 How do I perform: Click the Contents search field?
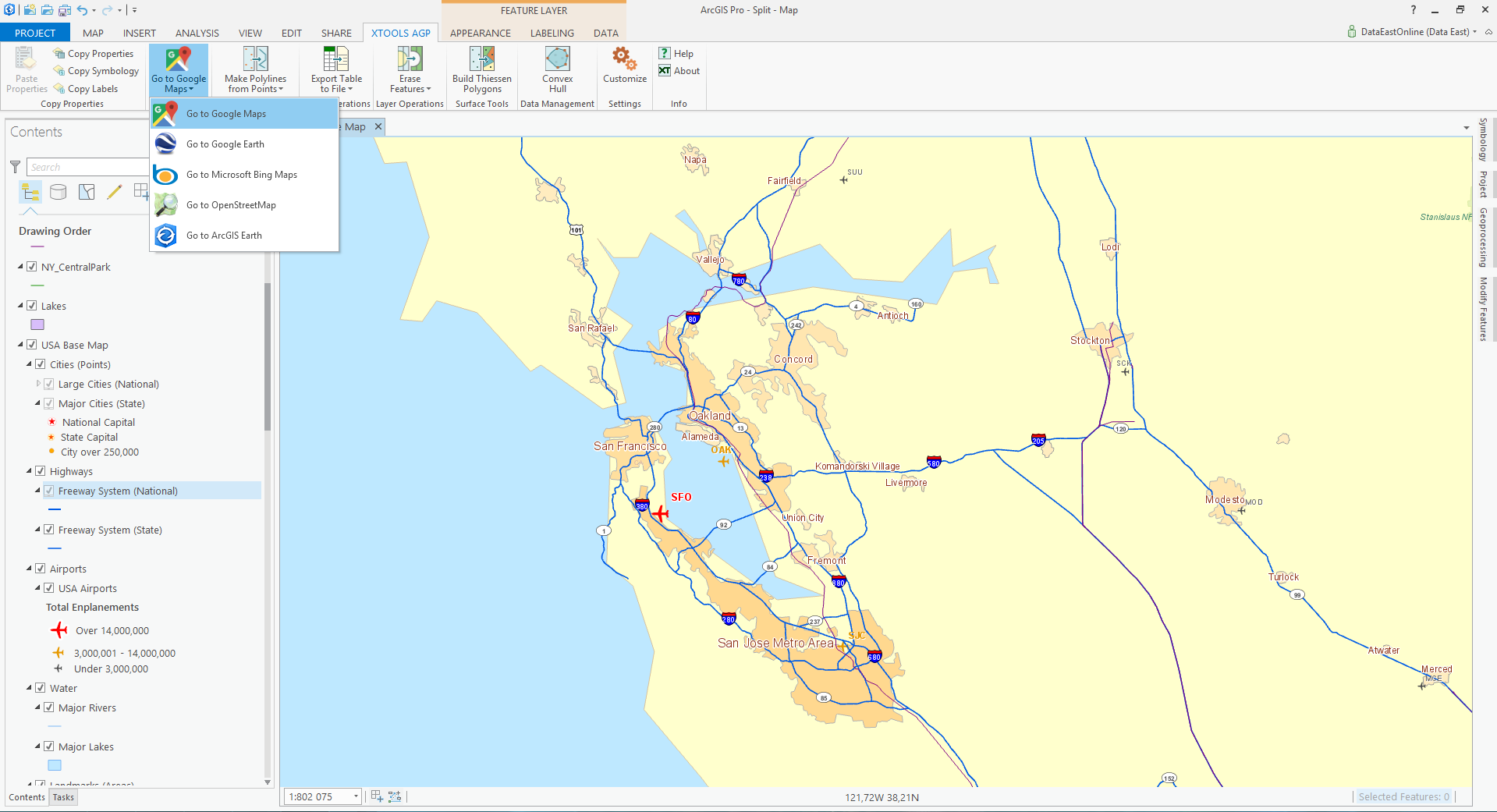[87, 167]
